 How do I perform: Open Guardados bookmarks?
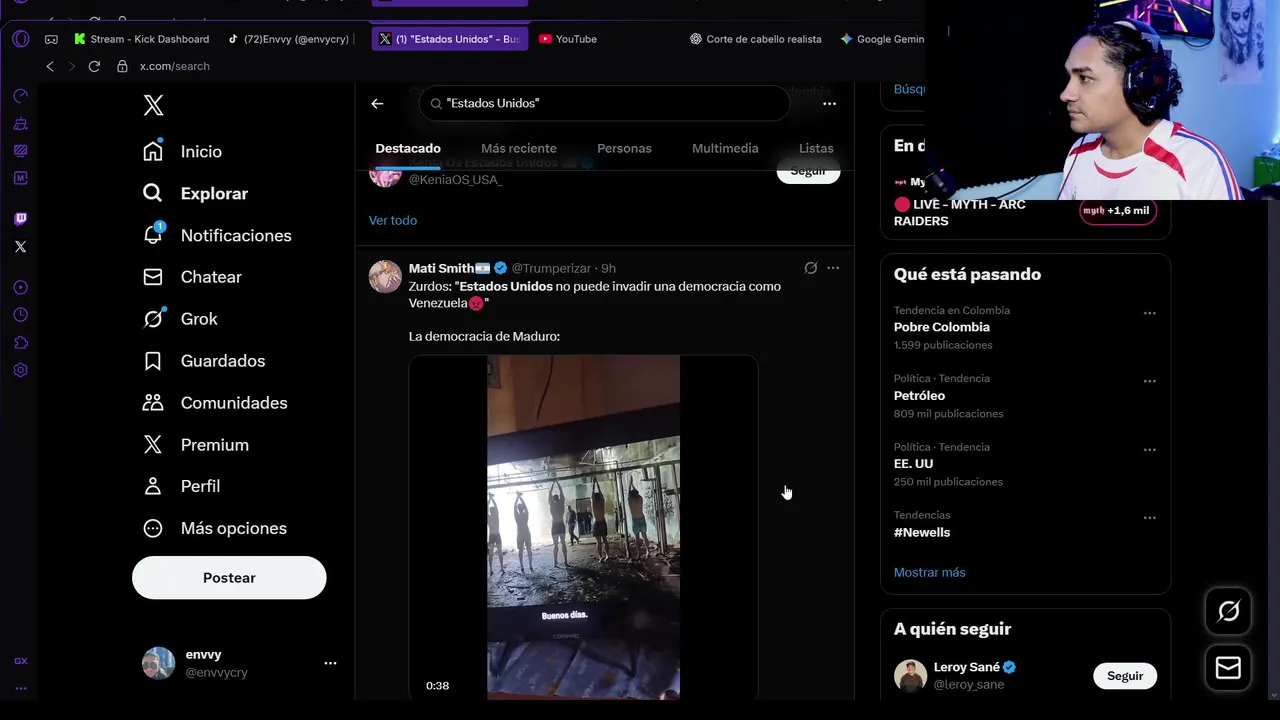tap(204, 361)
